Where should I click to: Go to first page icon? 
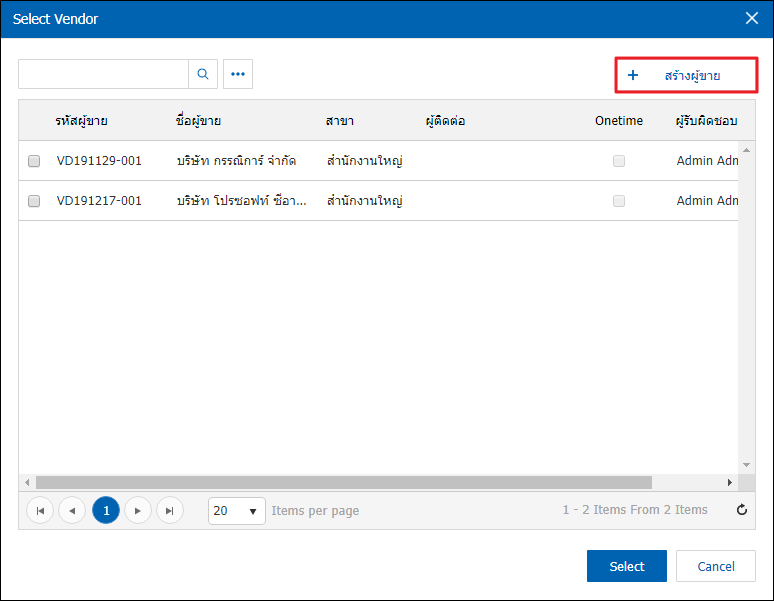40,510
